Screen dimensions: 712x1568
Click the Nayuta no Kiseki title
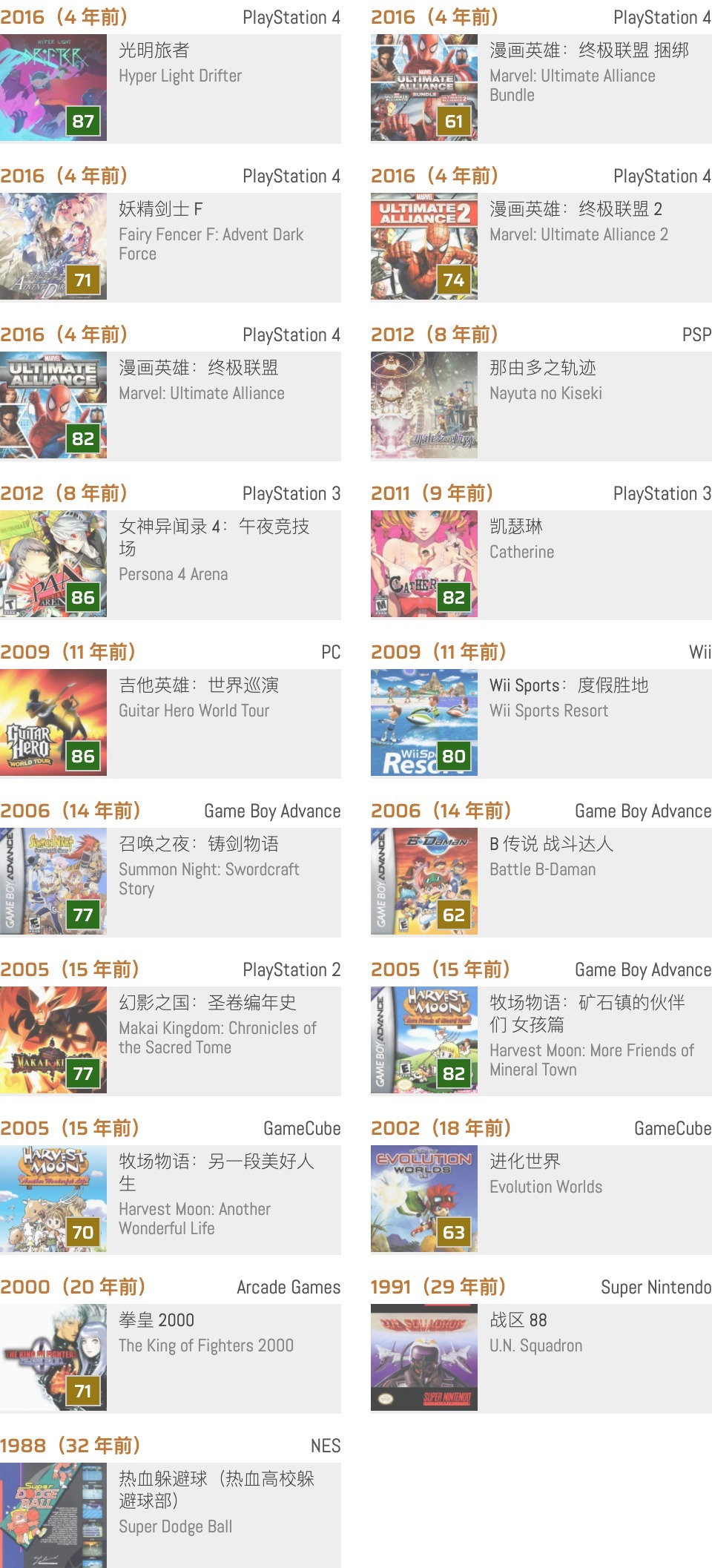(546, 393)
